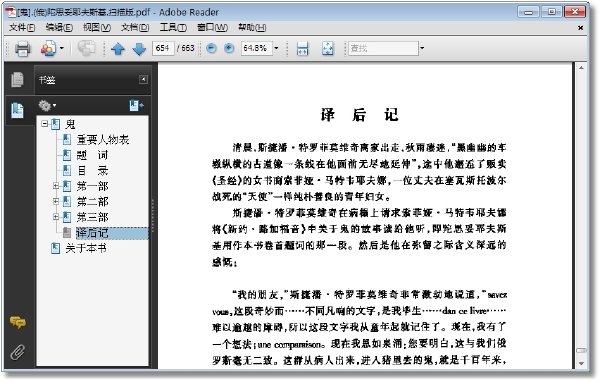Image resolution: width=600 pixels, height=382 pixels.
Task: Select the 第一部 bookmark
Action: click(92, 186)
